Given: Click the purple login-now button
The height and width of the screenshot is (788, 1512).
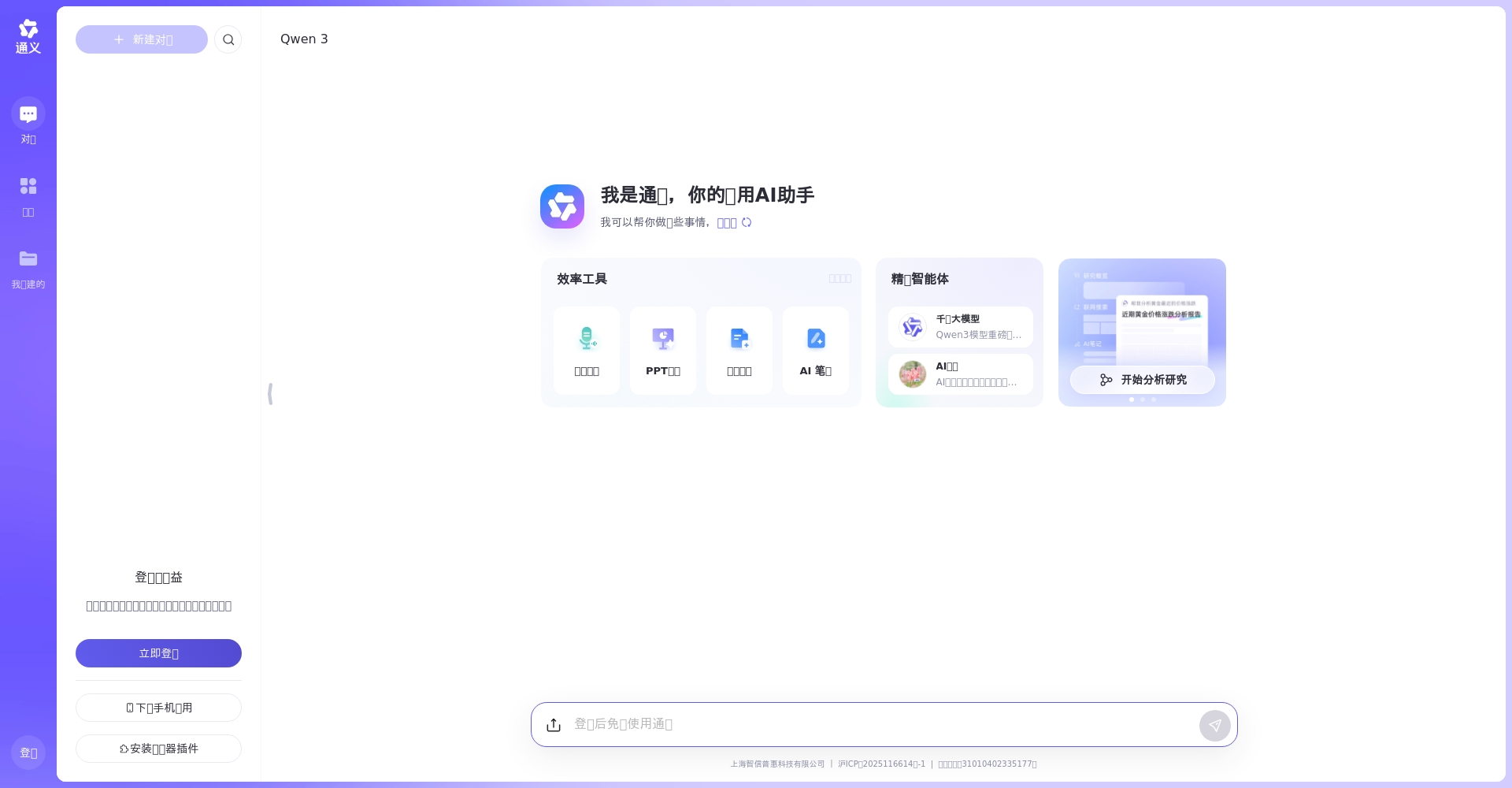Looking at the screenshot, I should (158, 653).
